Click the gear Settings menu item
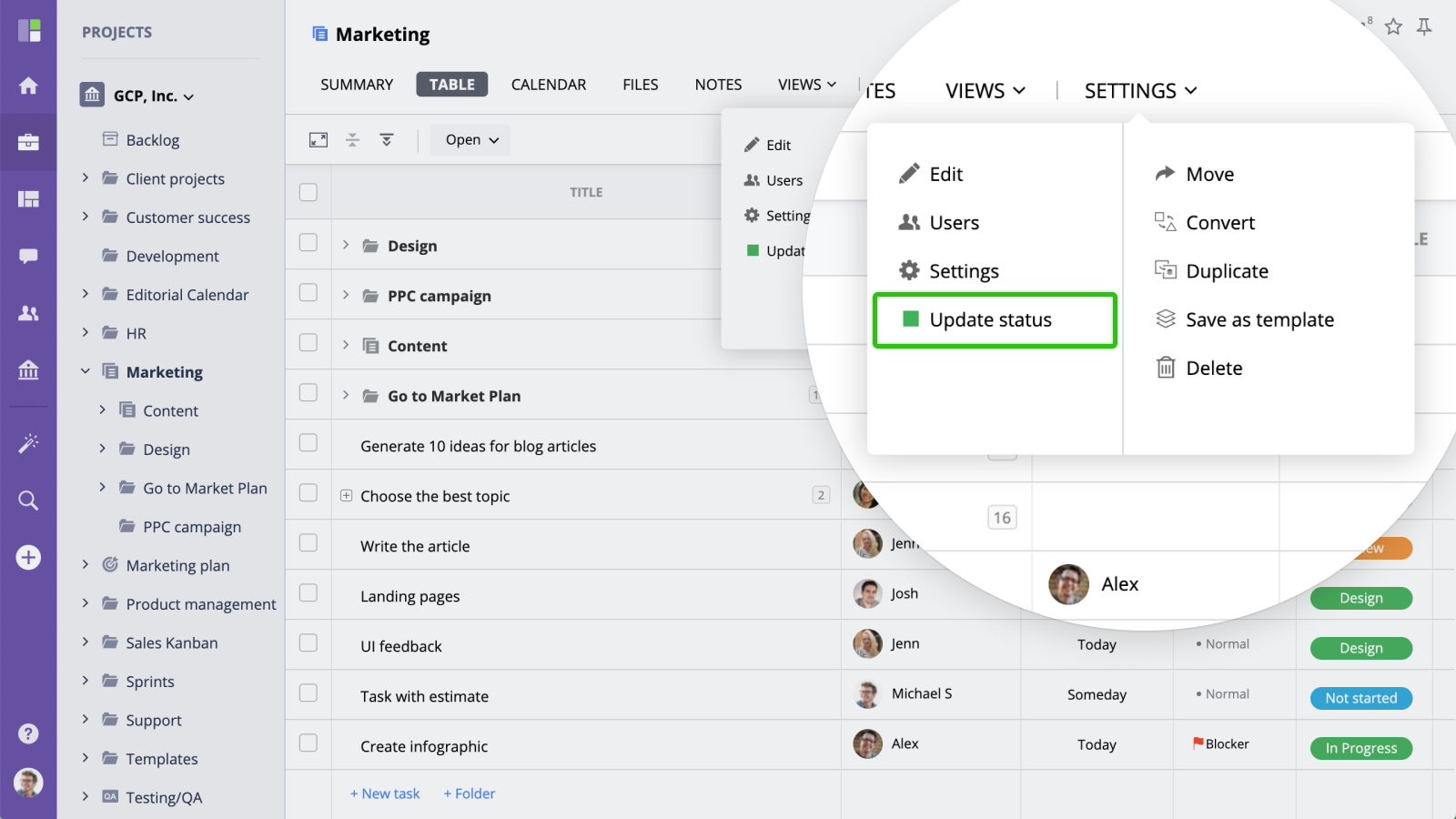The image size is (1456, 819). click(x=949, y=271)
